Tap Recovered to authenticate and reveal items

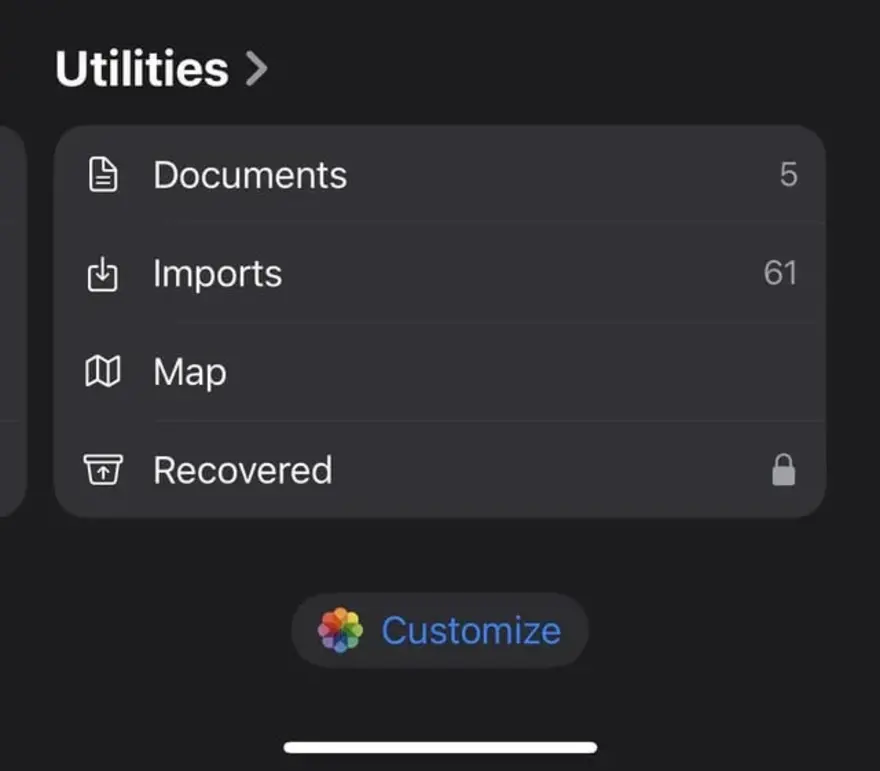(242, 469)
